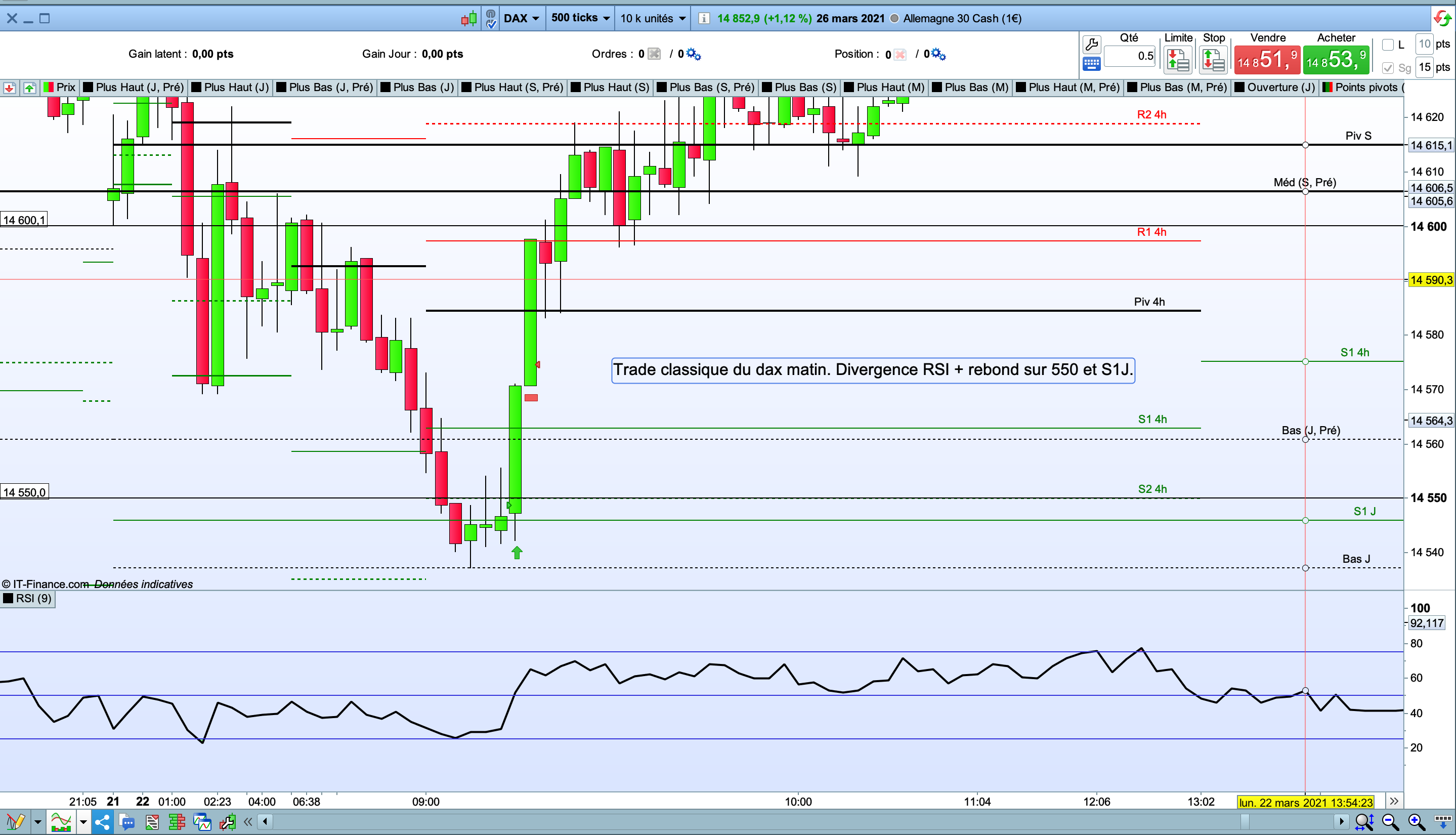This screenshot has width=1456, height=835.
Task: Open the DAX instrument dropdown
Action: point(521,18)
